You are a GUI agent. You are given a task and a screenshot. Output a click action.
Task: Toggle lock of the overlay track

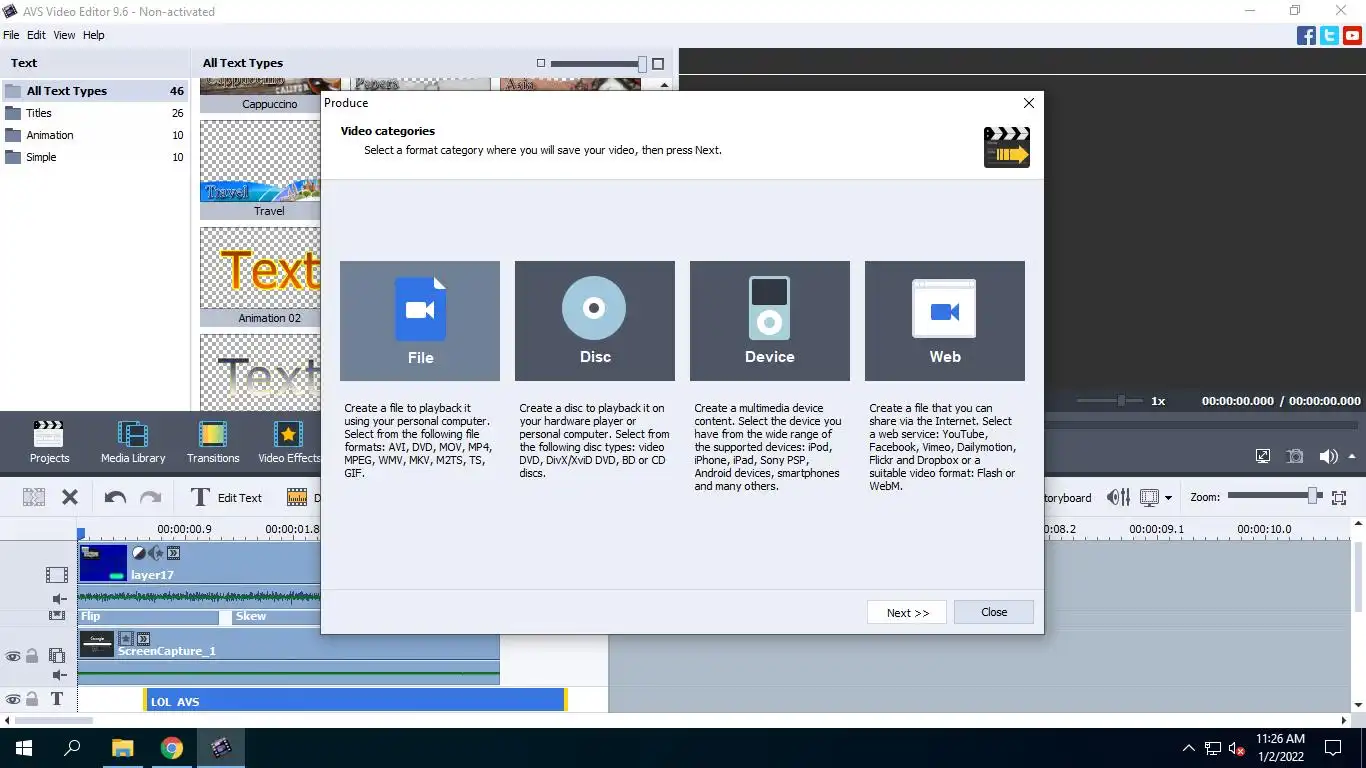[32, 657]
